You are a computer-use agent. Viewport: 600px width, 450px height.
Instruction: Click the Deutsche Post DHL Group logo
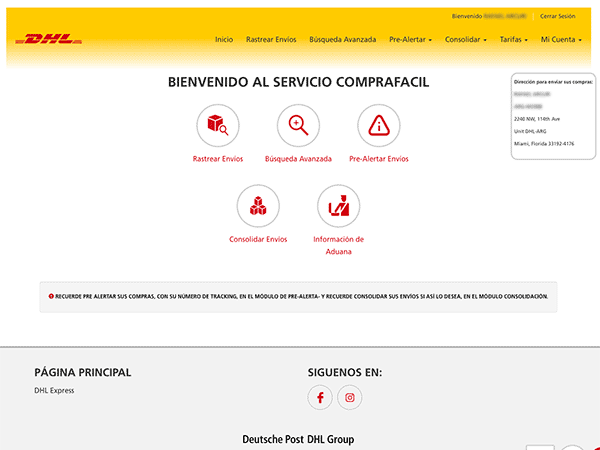tap(298, 439)
